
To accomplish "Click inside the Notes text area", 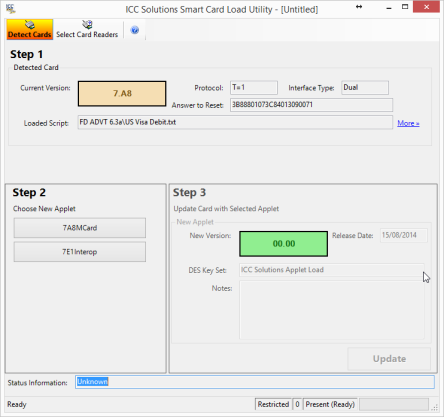I will pyautogui.click(x=332, y=310).
